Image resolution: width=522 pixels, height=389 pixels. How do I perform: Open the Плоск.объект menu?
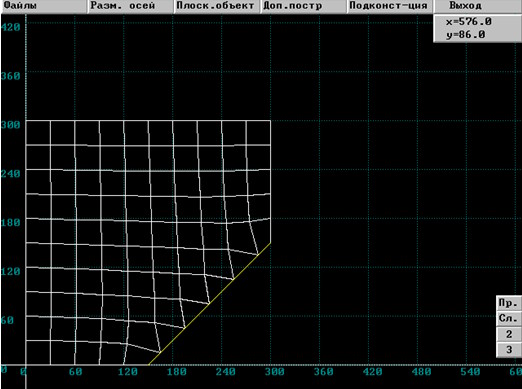(217, 6)
